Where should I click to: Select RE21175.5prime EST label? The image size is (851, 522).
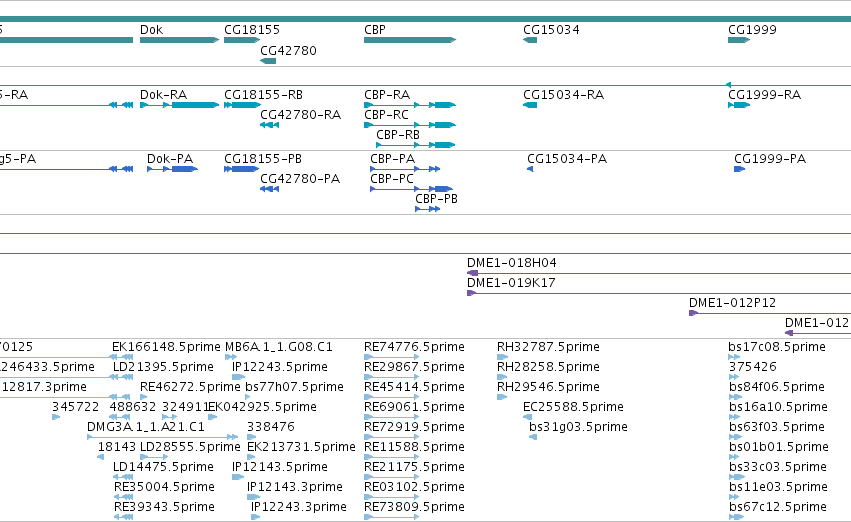414,467
